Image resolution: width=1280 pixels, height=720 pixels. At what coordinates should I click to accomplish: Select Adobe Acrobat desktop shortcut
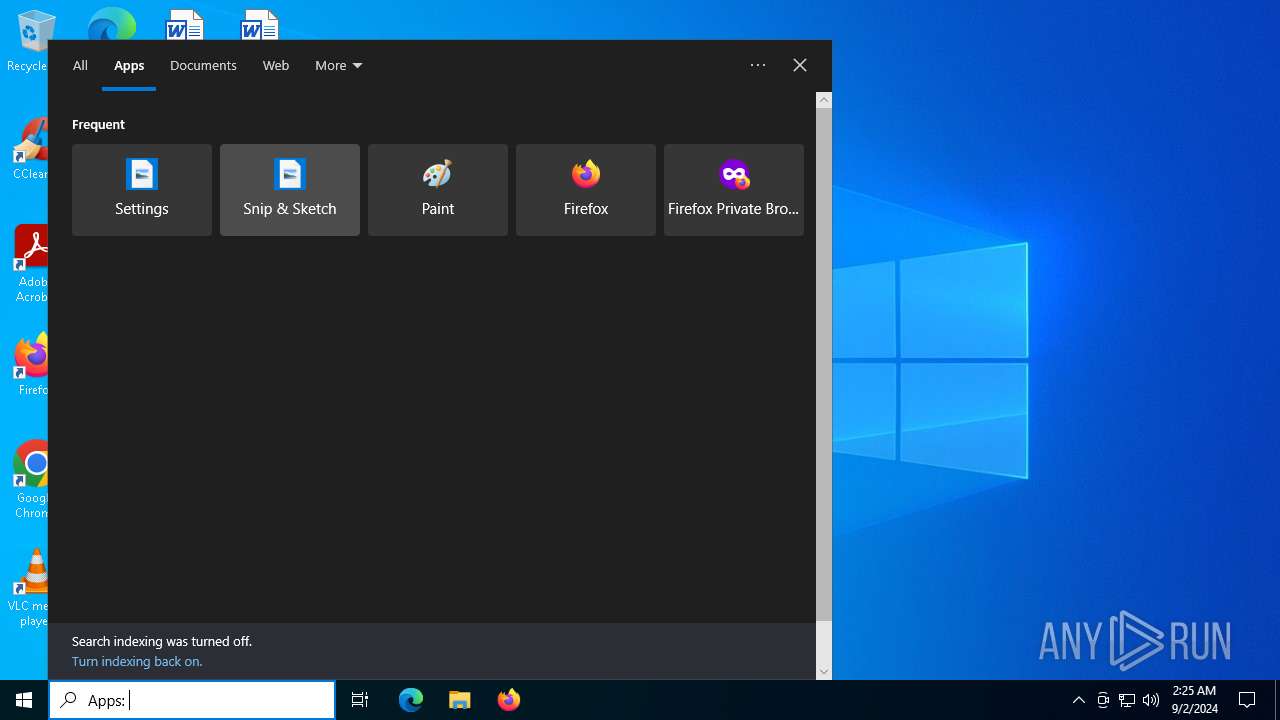[30, 264]
